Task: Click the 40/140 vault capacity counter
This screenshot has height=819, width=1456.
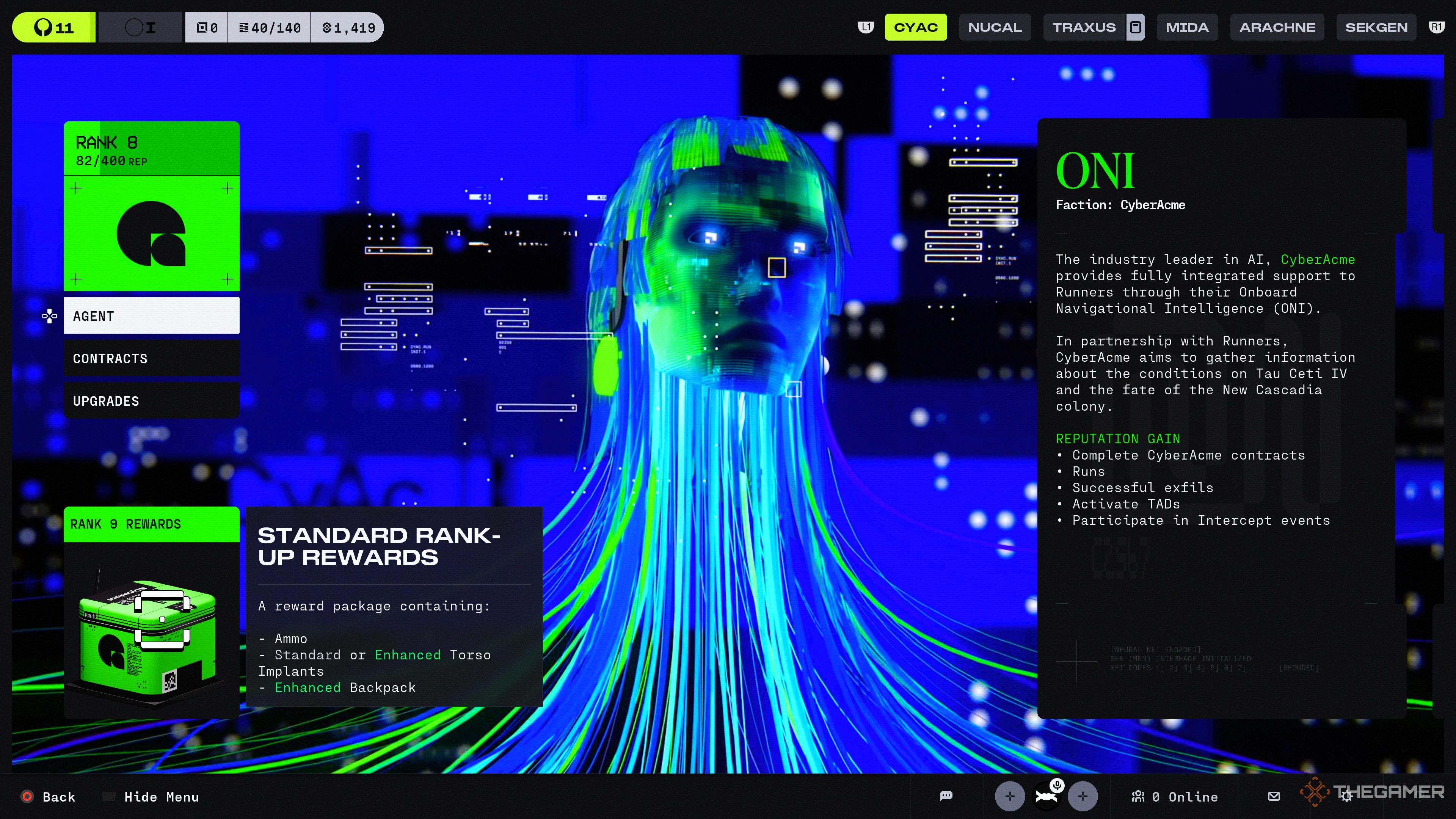Action: coord(269,28)
